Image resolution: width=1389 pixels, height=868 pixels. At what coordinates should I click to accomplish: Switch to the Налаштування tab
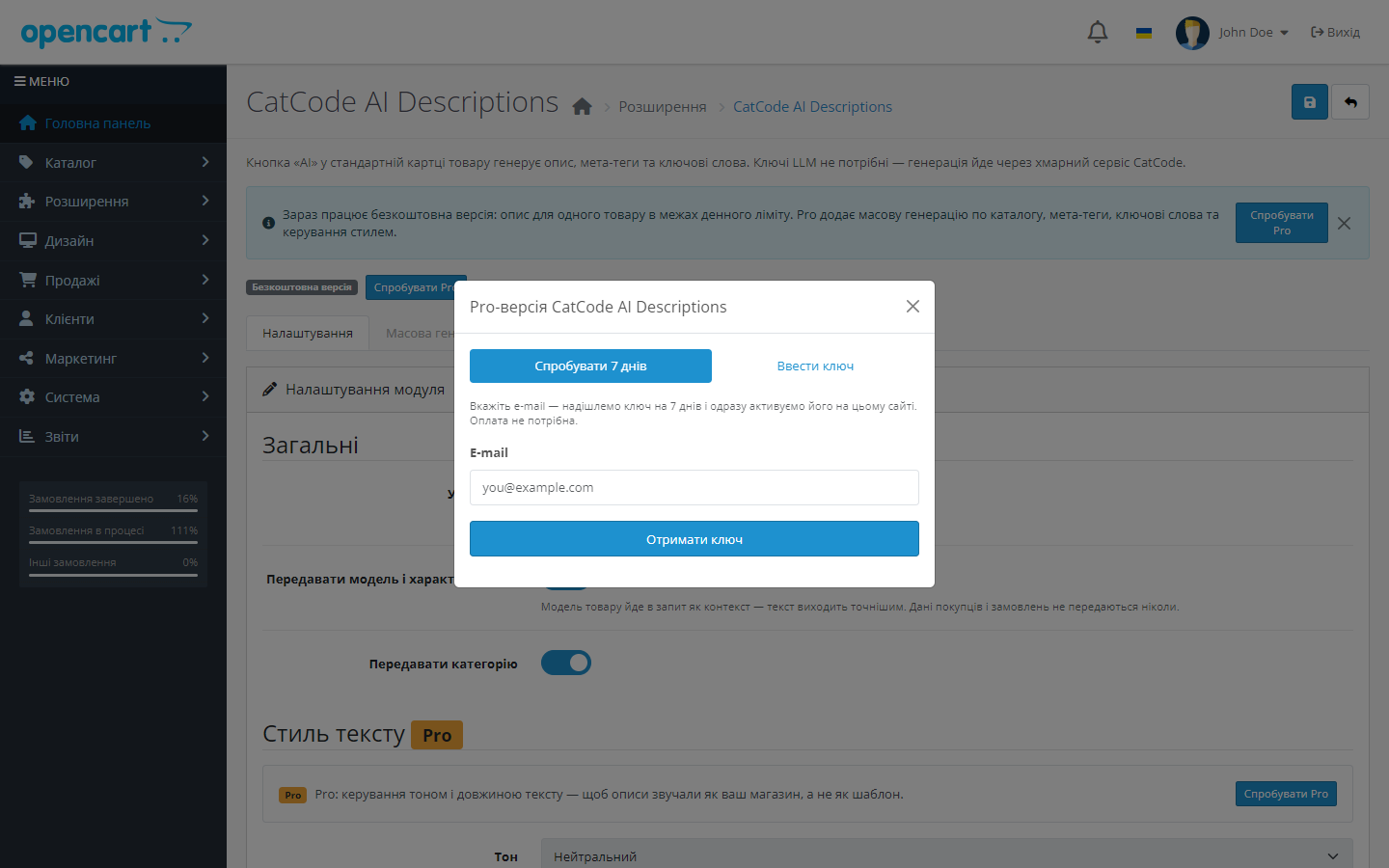coord(308,334)
